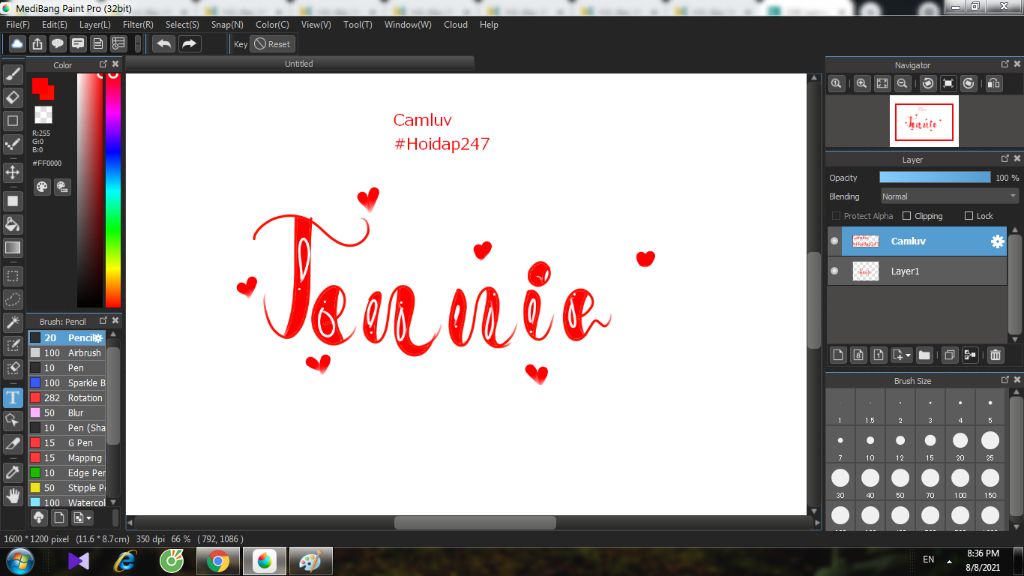The height and width of the screenshot is (576, 1024).
Task: Open the Select menu
Action: point(182,25)
